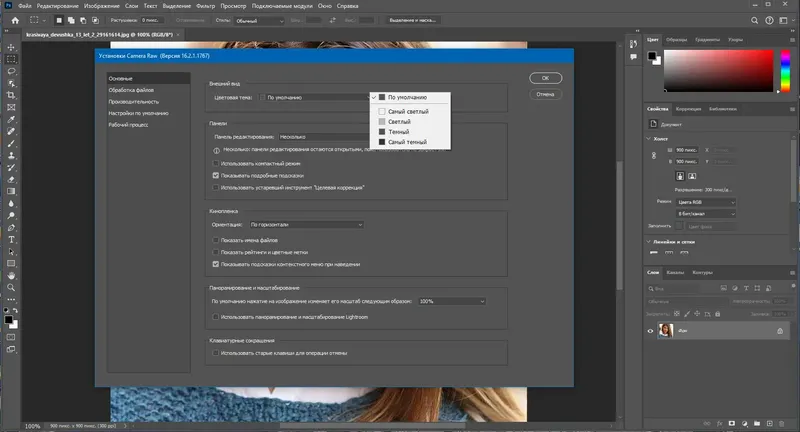Click the OK button
The width and height of the screenshot is (800, 432).
pyautogui.click(x=544, y=77)
